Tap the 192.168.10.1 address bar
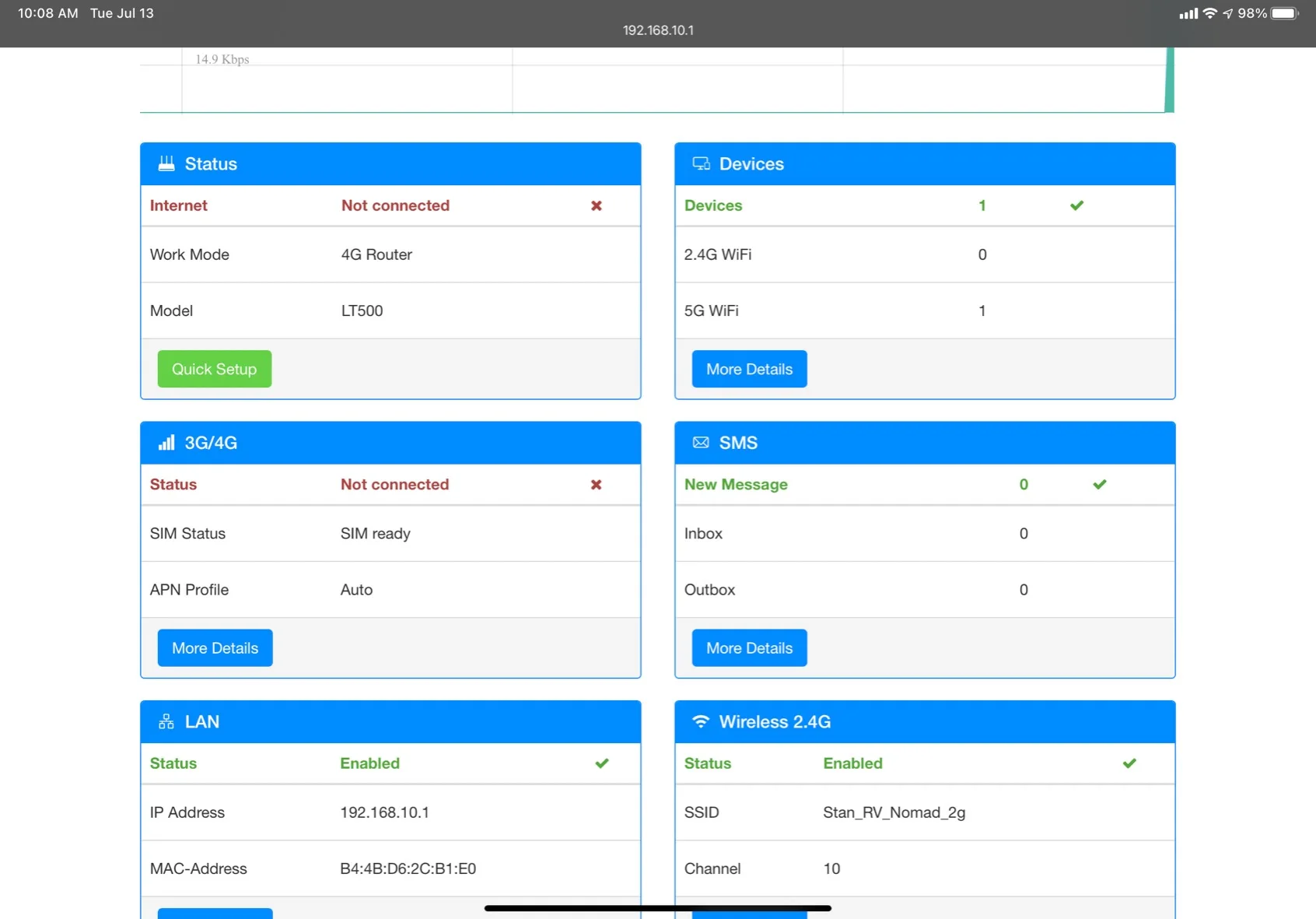 pyautogui.click(x=658, y=30)
